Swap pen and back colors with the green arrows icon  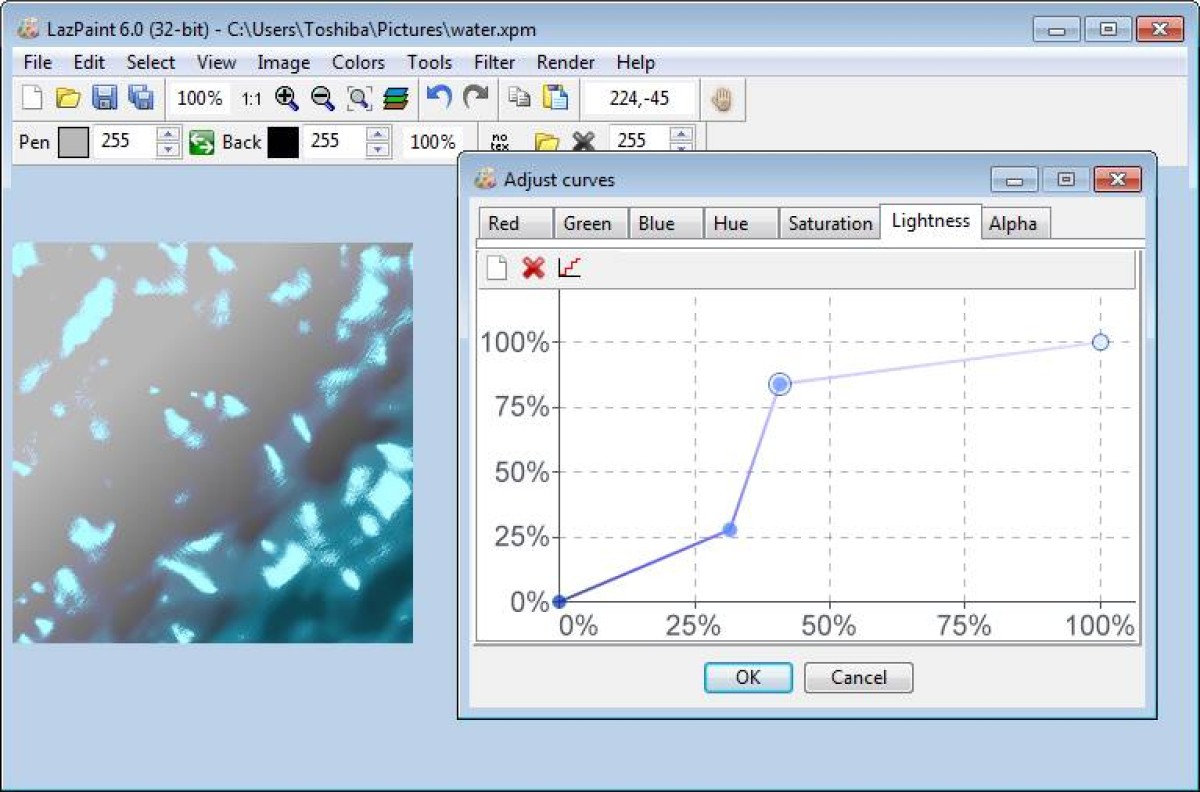click(x=202, y=142)
